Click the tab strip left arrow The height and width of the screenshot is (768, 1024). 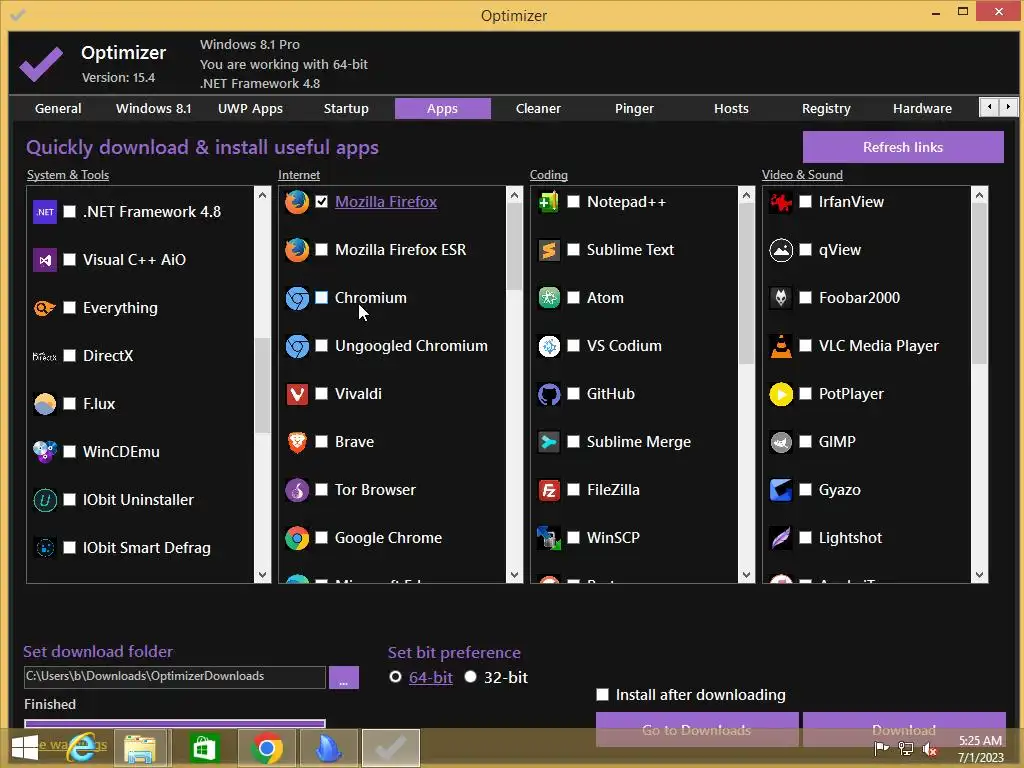pos(989,107)
